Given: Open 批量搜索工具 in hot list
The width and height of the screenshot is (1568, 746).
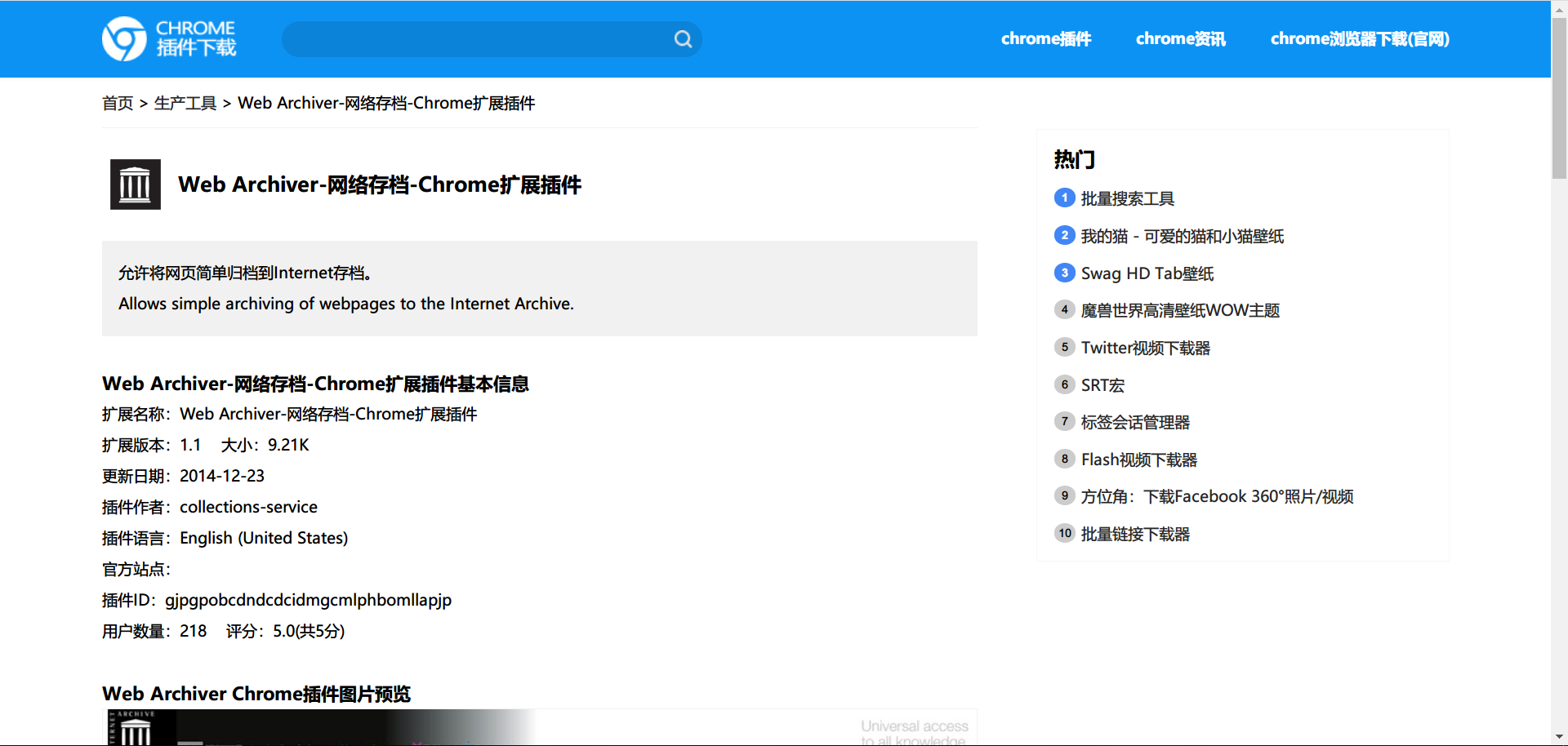Looking at the screenshot, I should 1127,199.
